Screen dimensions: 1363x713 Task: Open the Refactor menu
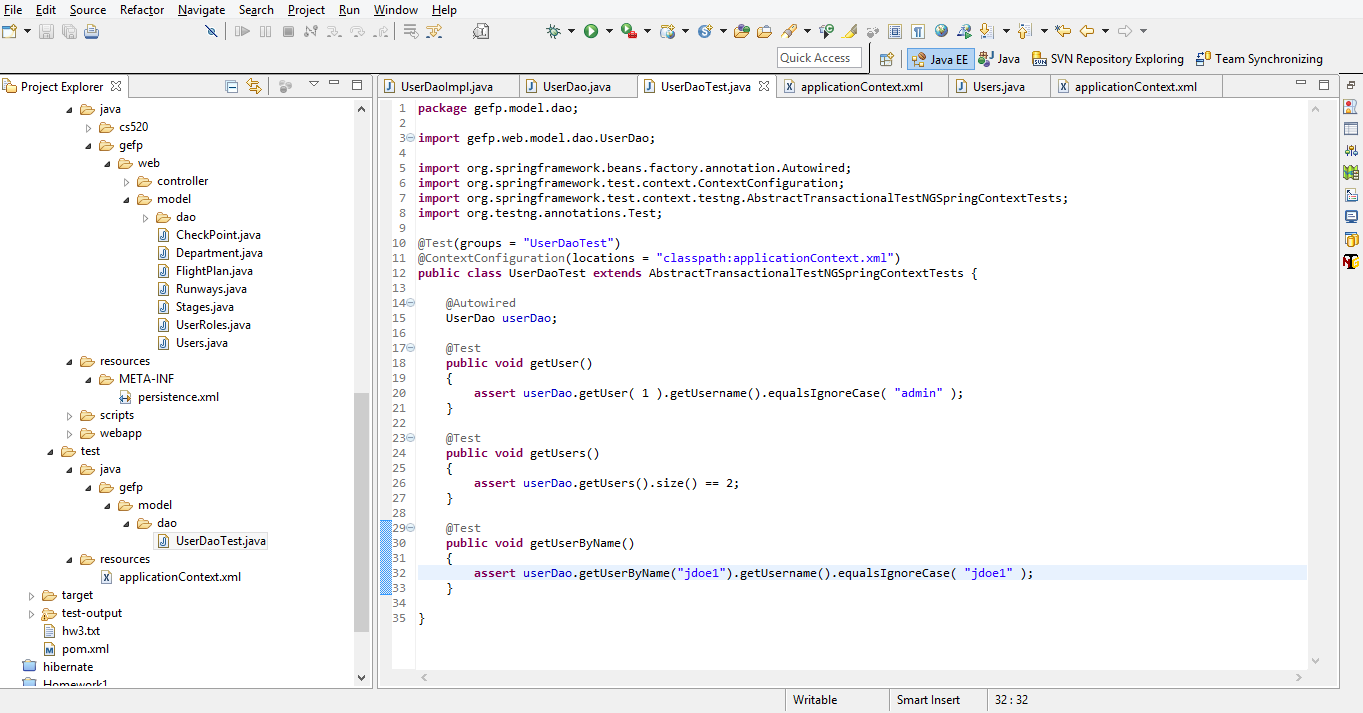(x=142, y=10)
